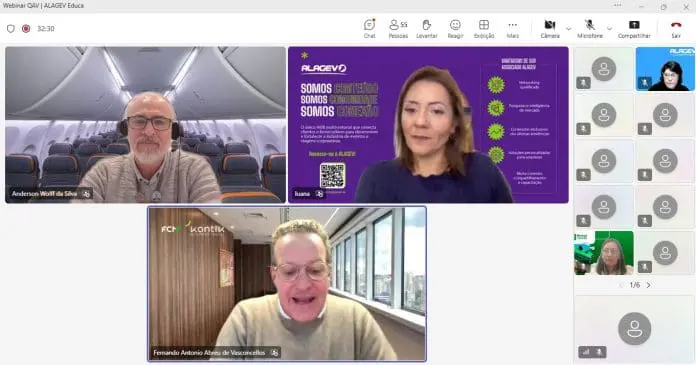The height and width of the screenshot is (365, 696).
Task: Click the name label Anderson Wolff da Silva
Action: (44, 194)
